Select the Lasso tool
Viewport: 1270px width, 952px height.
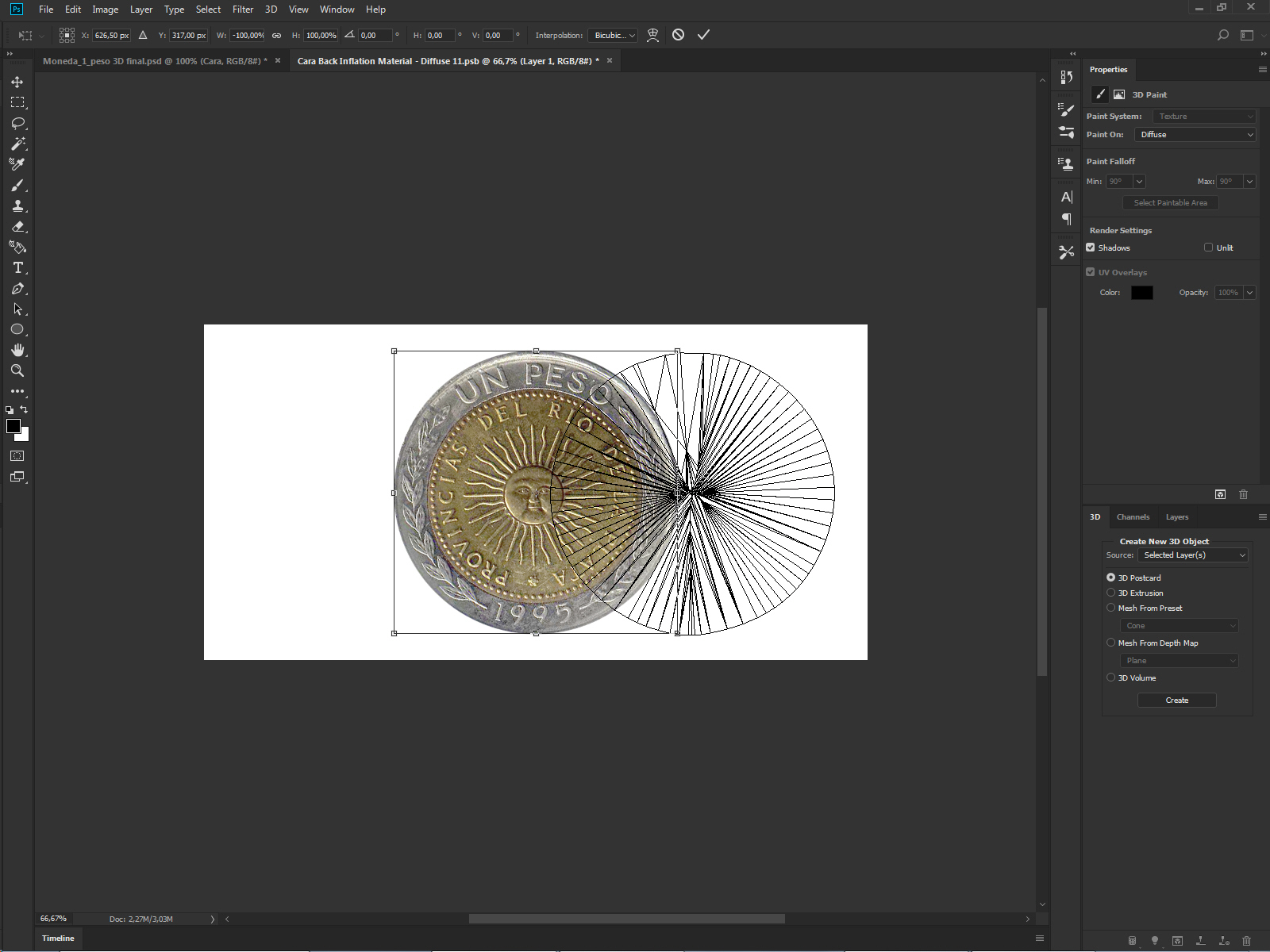17,123
